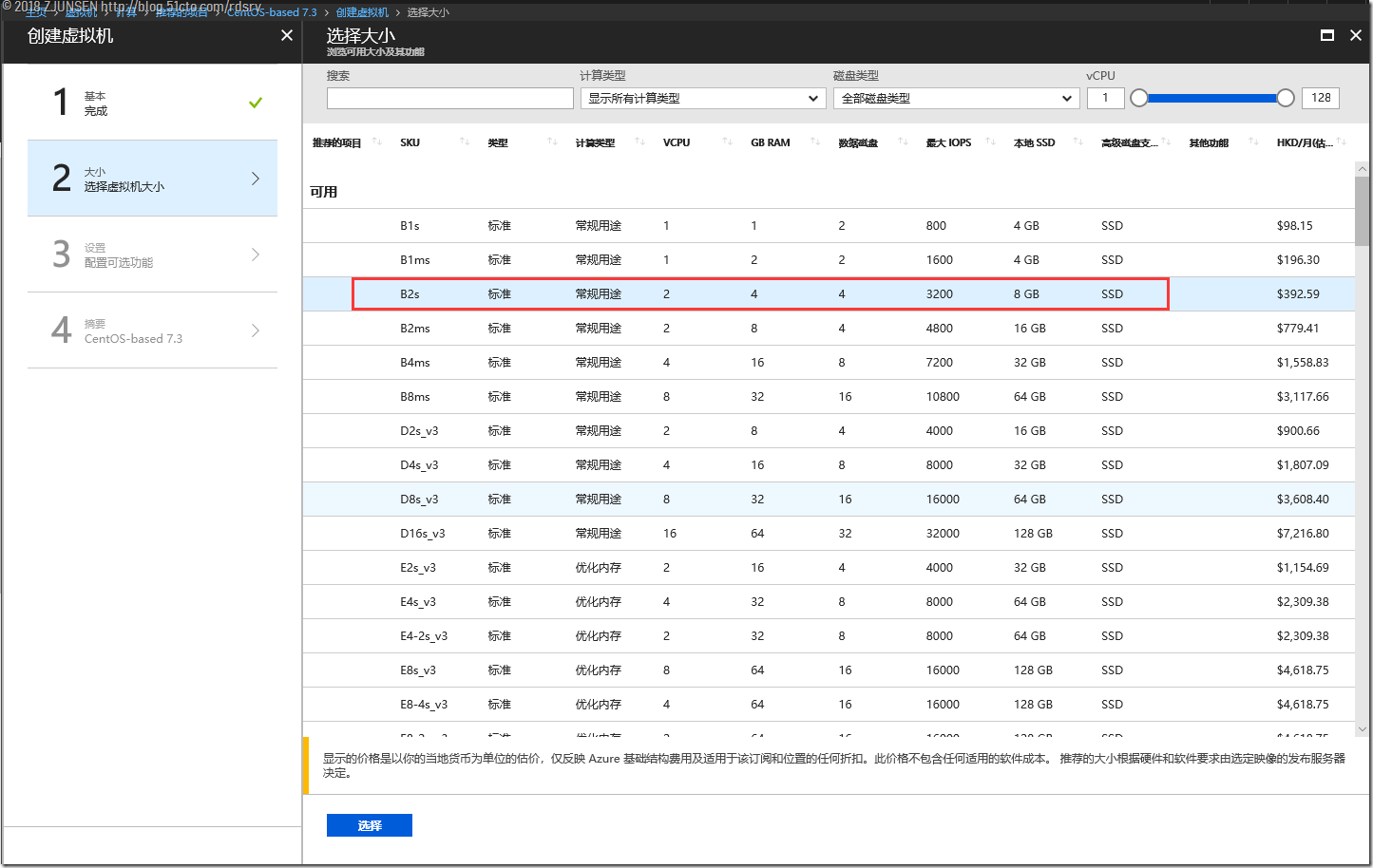Sort by 计算类型 column arrows
1373x868 pixels.
coord(640,142)
